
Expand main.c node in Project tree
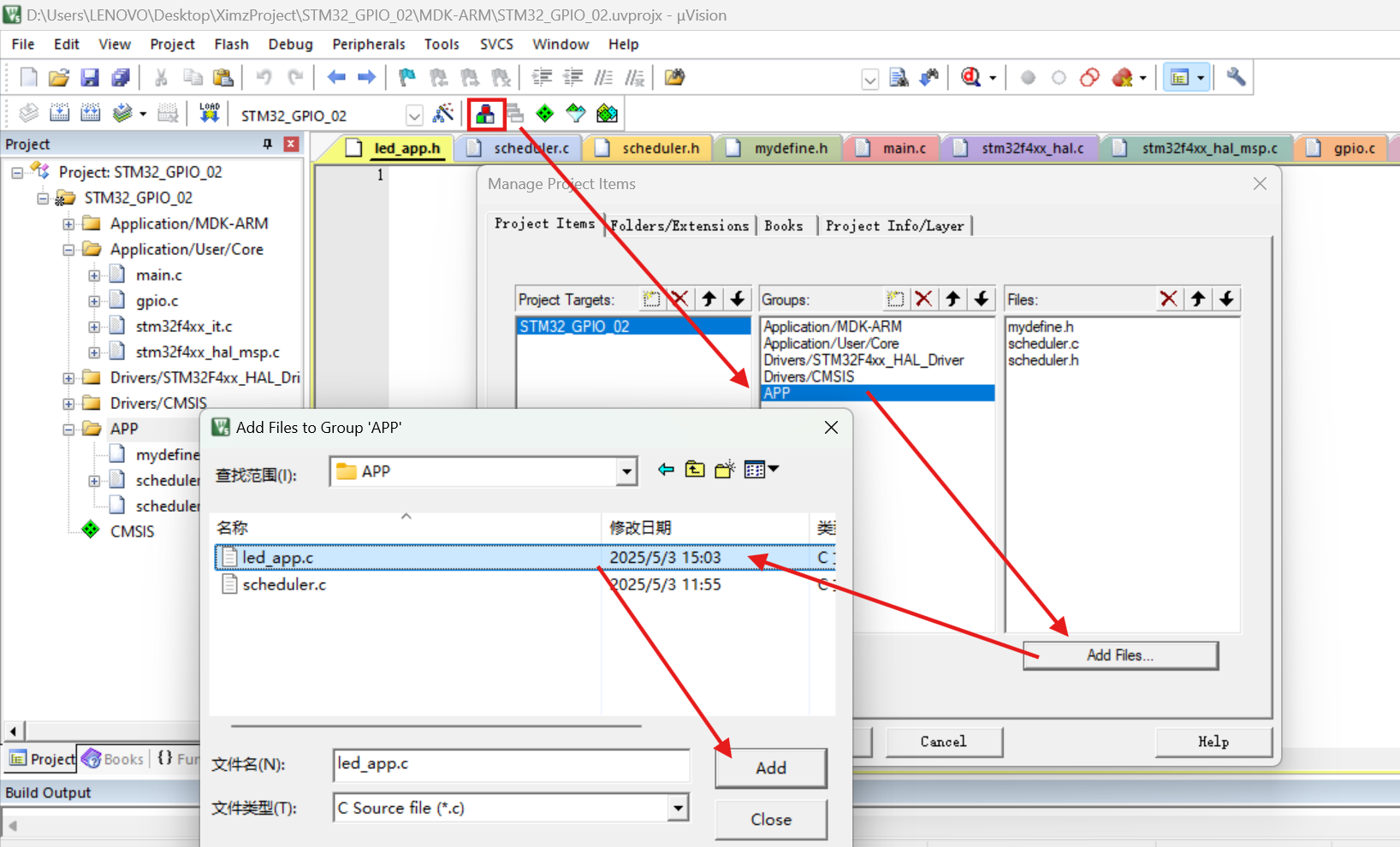94,275
